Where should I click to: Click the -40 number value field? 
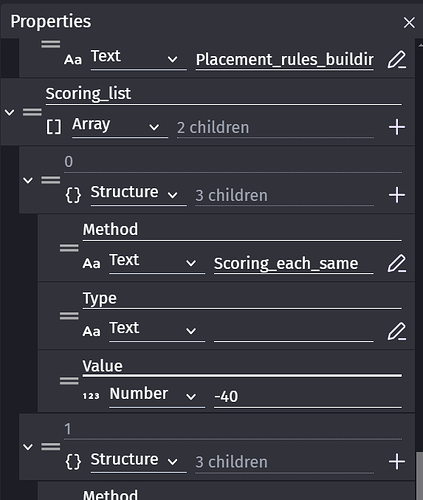coord(308,397)
